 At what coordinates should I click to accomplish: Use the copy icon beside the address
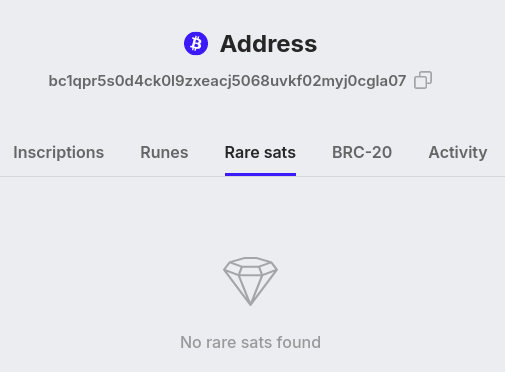click(x=423, y=80)
